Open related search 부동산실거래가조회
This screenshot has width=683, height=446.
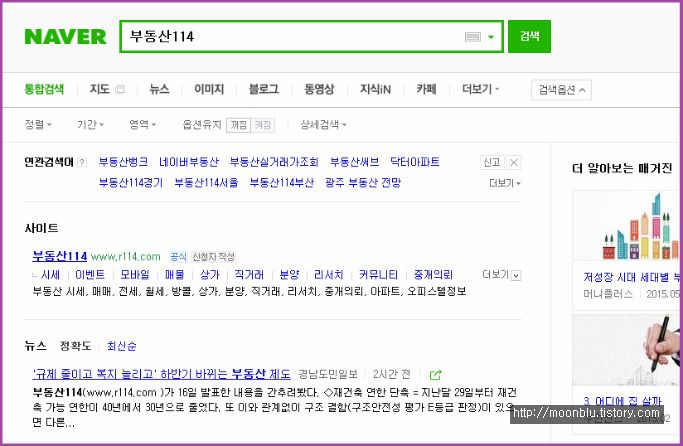[274, 162]
